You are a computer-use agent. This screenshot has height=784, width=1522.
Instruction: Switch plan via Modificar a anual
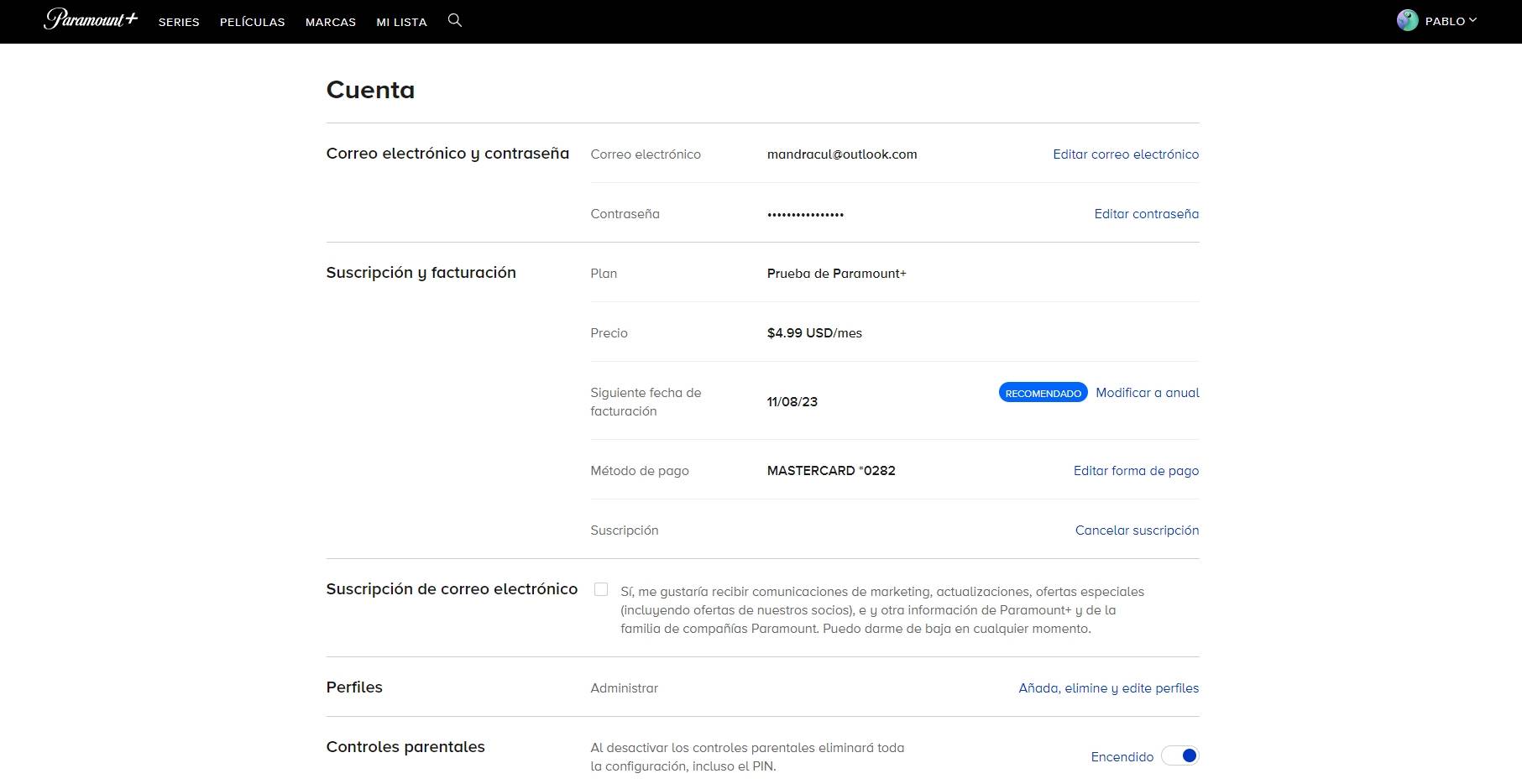point(1147,393)
